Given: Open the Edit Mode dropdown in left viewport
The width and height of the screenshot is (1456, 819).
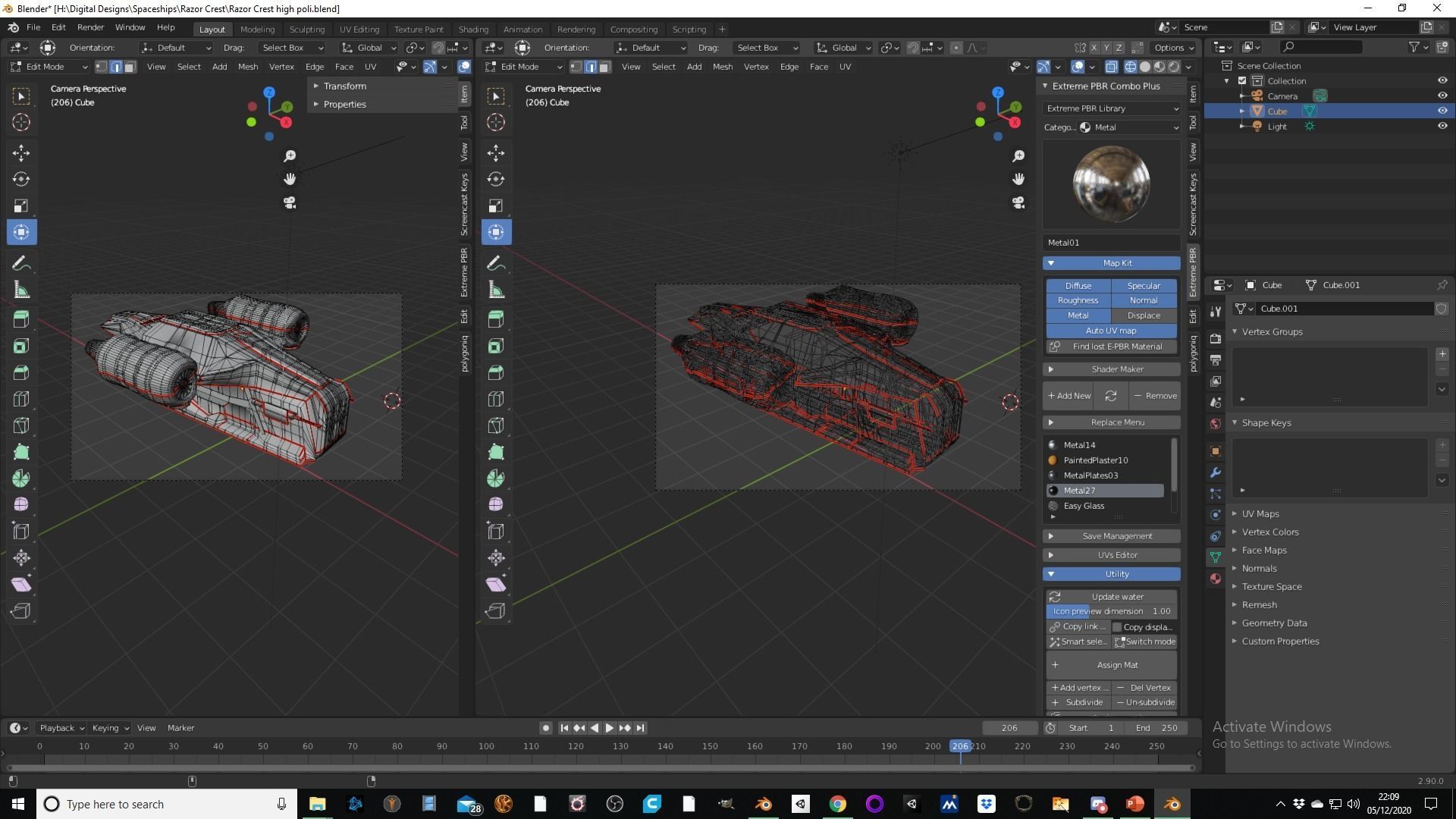Looking at the screenshot, I should (49, 67).
